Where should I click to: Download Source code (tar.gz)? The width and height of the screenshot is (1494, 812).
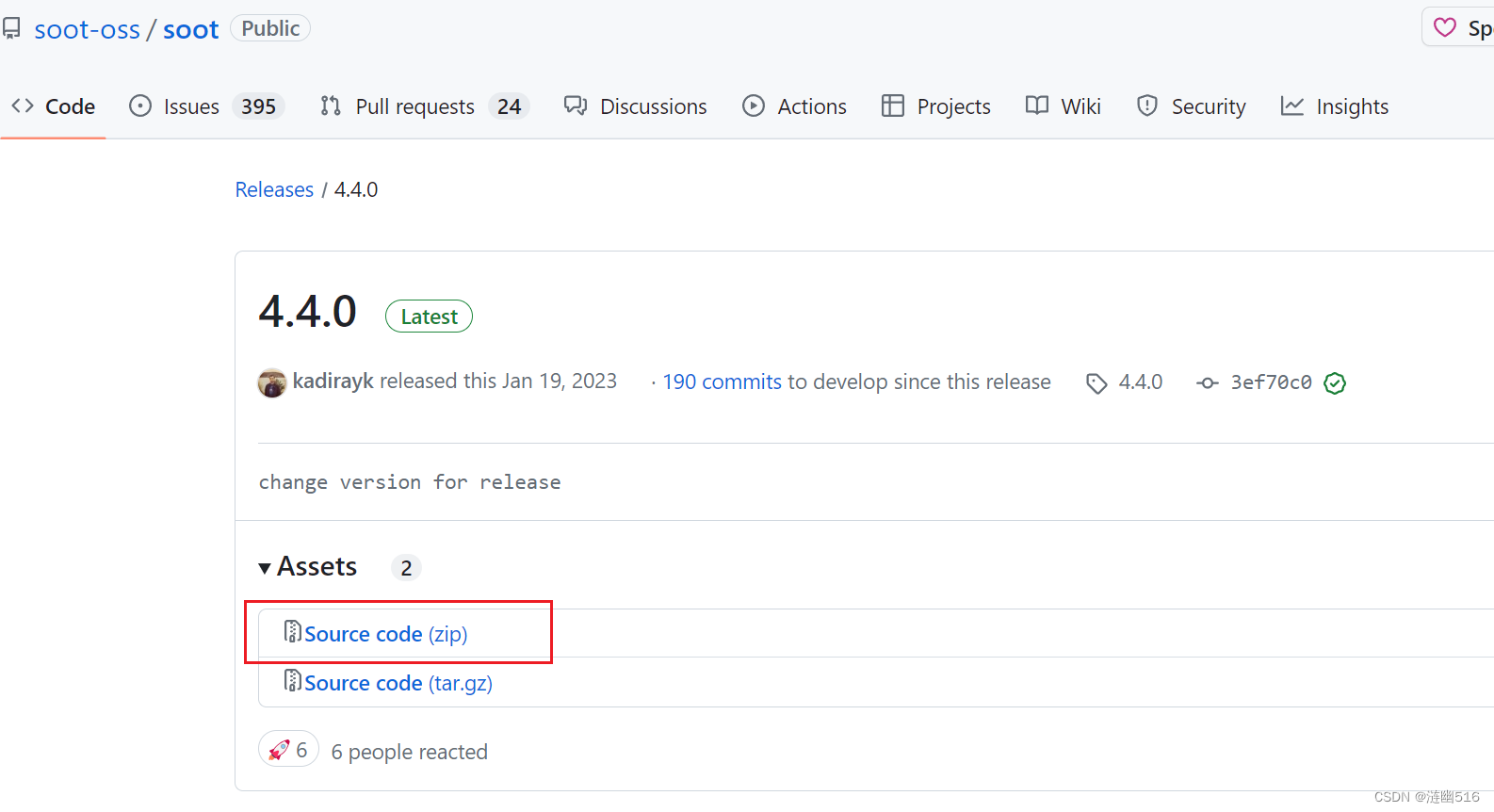click(x=398, y=683)
